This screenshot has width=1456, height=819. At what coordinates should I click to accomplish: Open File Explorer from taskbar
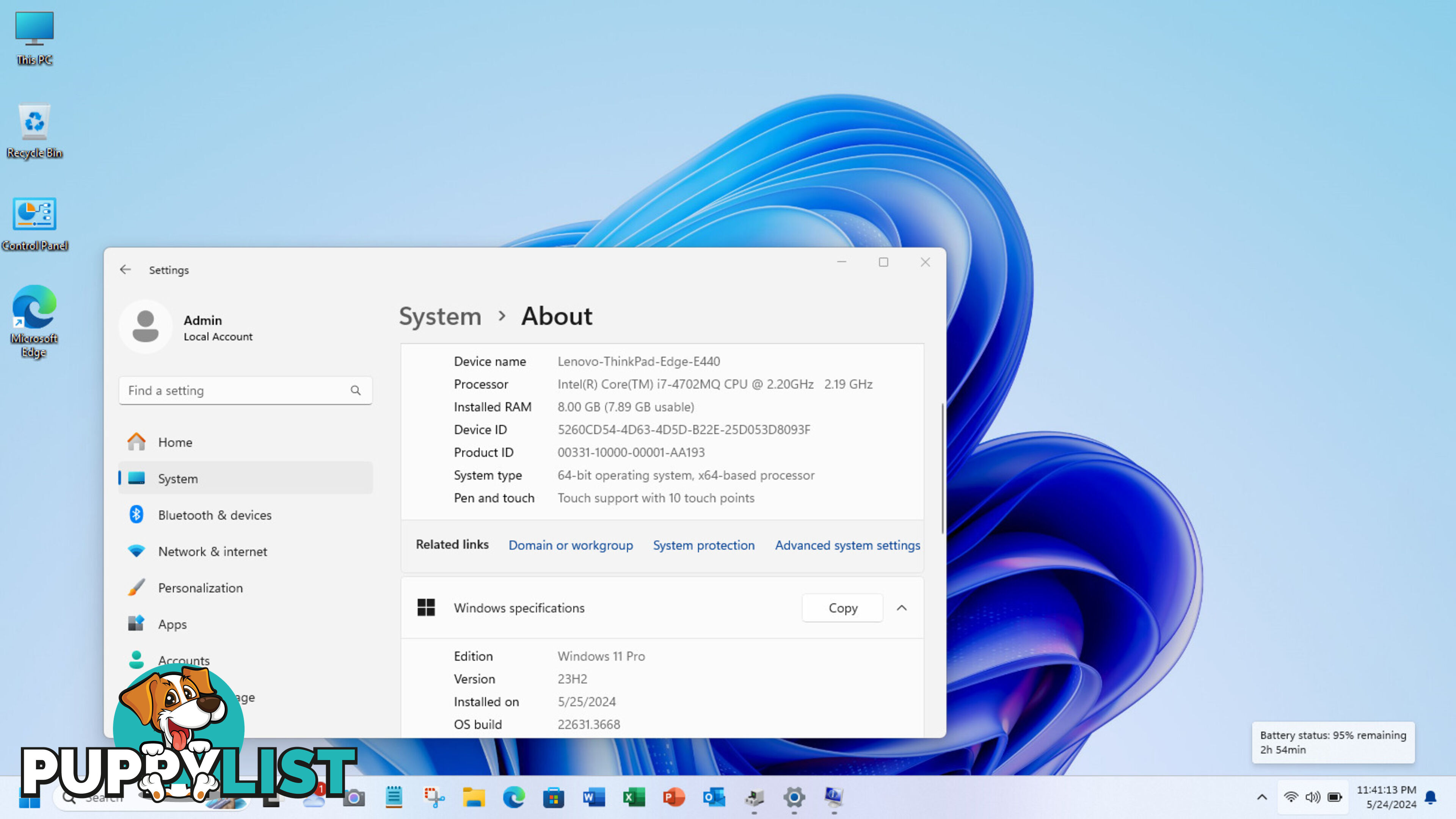click(x=474, y=797)
